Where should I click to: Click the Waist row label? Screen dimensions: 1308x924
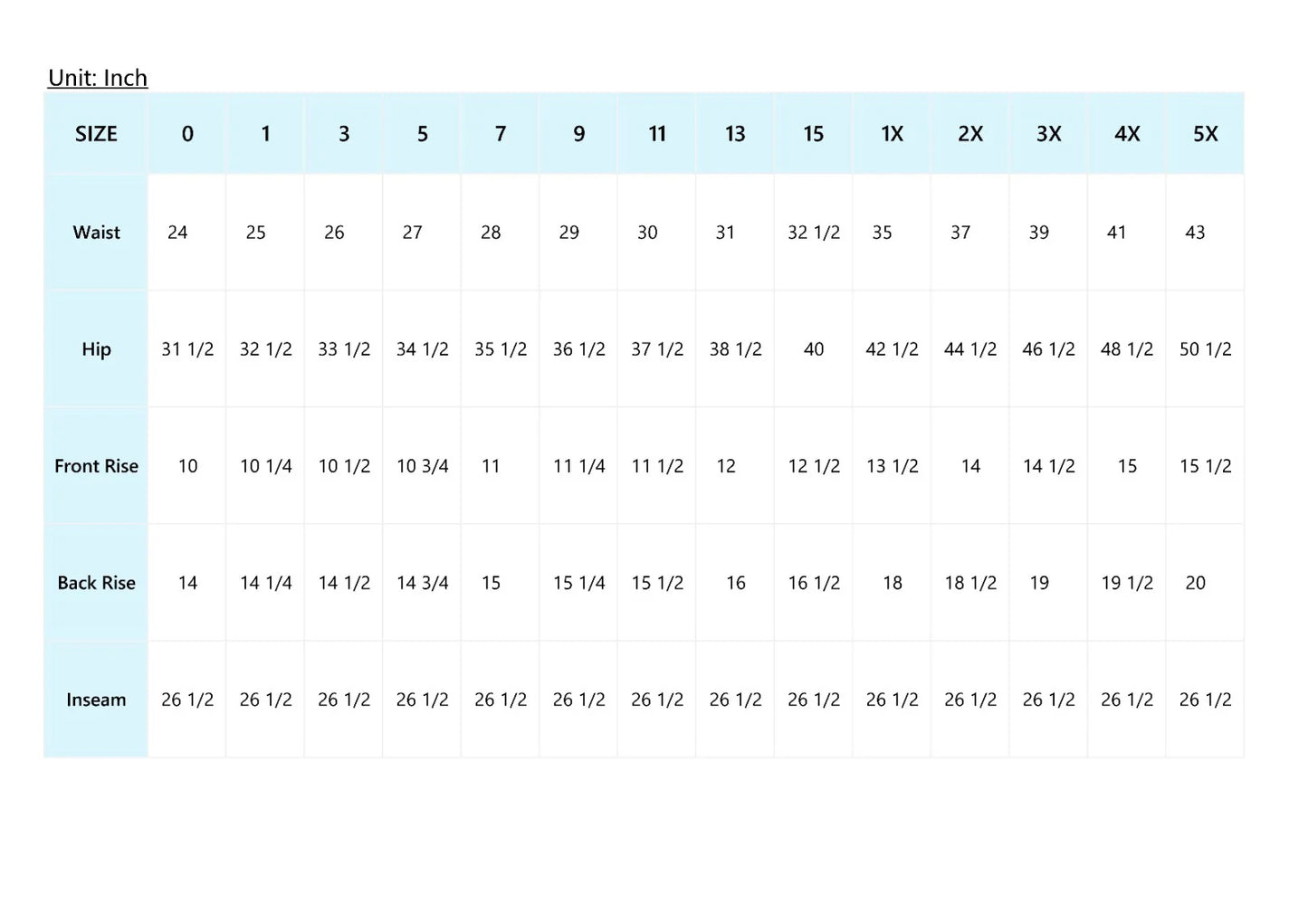click(96, 233)
